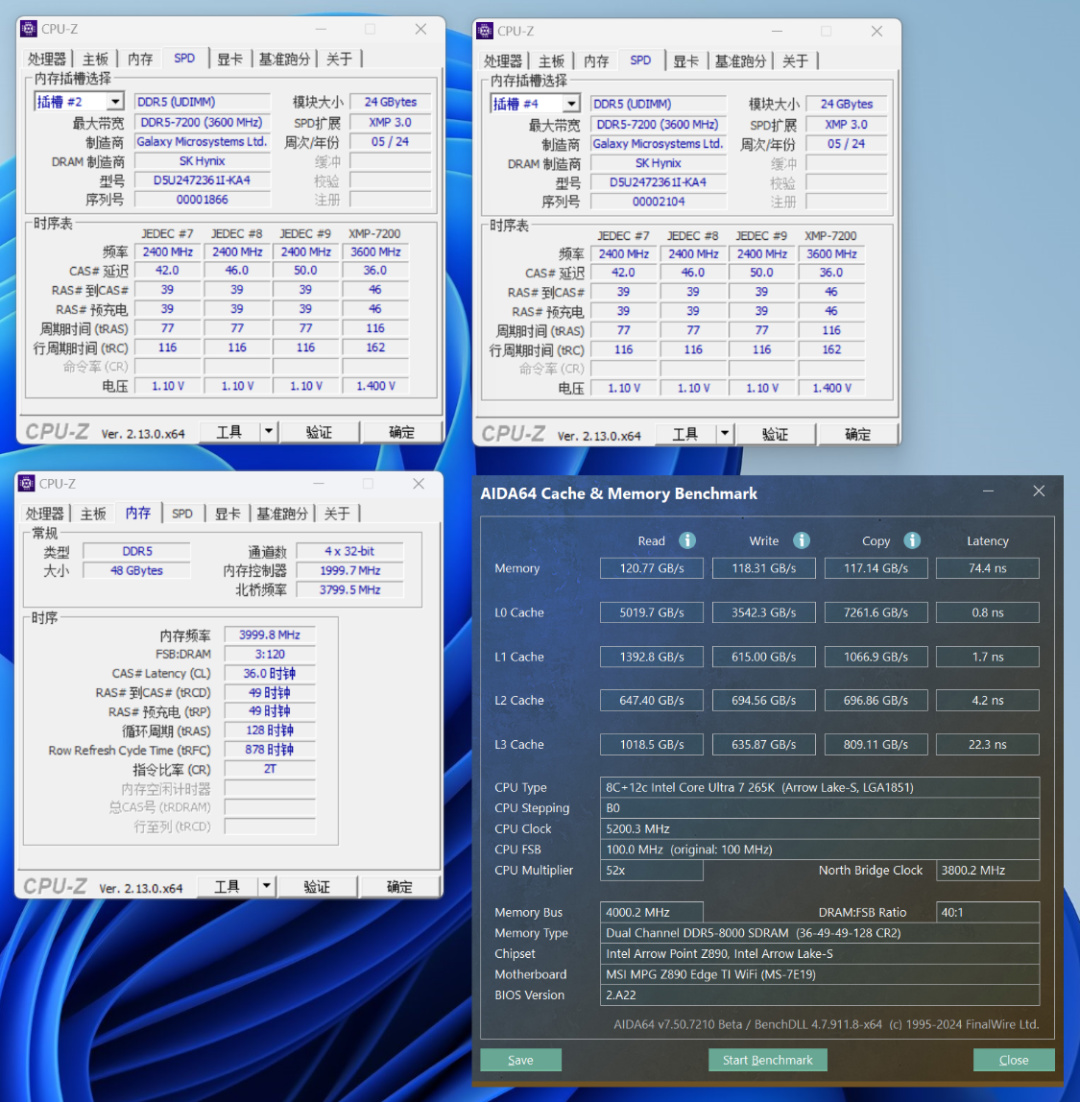This screenshot has height=1102, width=1080.
Task: Click 确定 button in slot #2 window
Action: (402, 432)
